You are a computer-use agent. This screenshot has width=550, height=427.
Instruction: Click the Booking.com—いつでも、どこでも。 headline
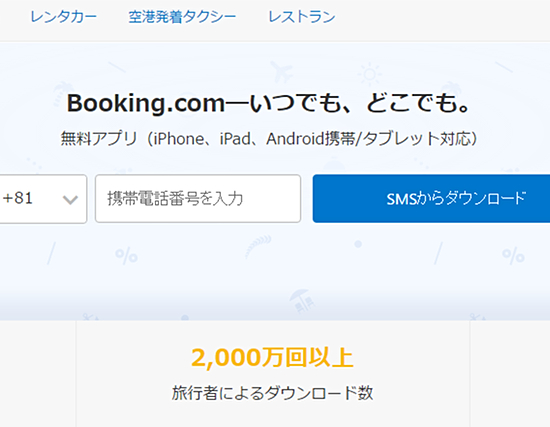269,103
